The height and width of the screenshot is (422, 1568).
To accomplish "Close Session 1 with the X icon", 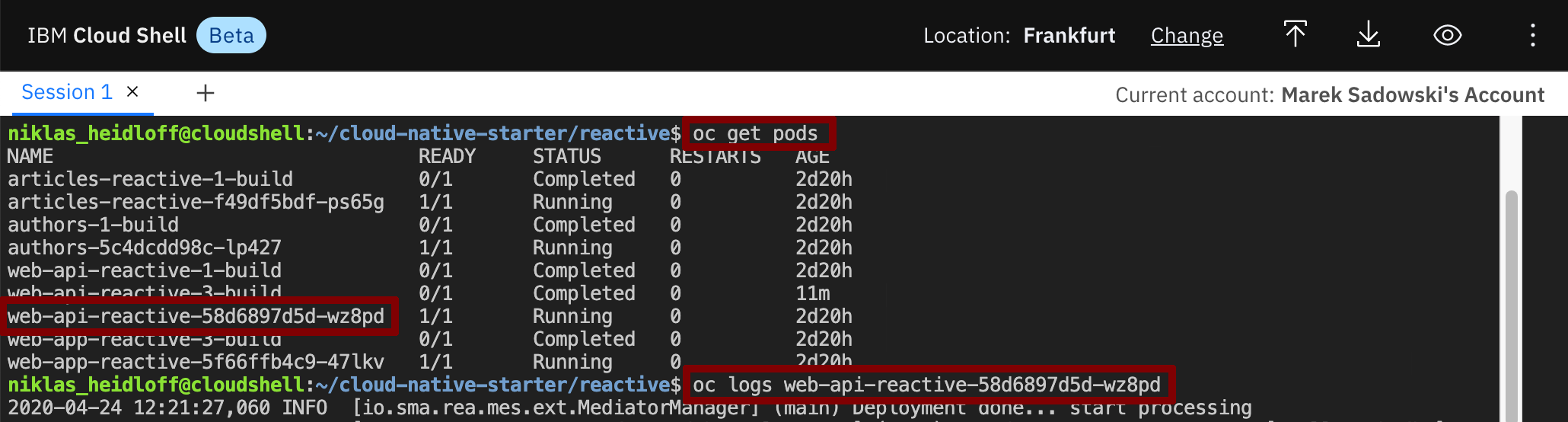I will coord(132,92).
